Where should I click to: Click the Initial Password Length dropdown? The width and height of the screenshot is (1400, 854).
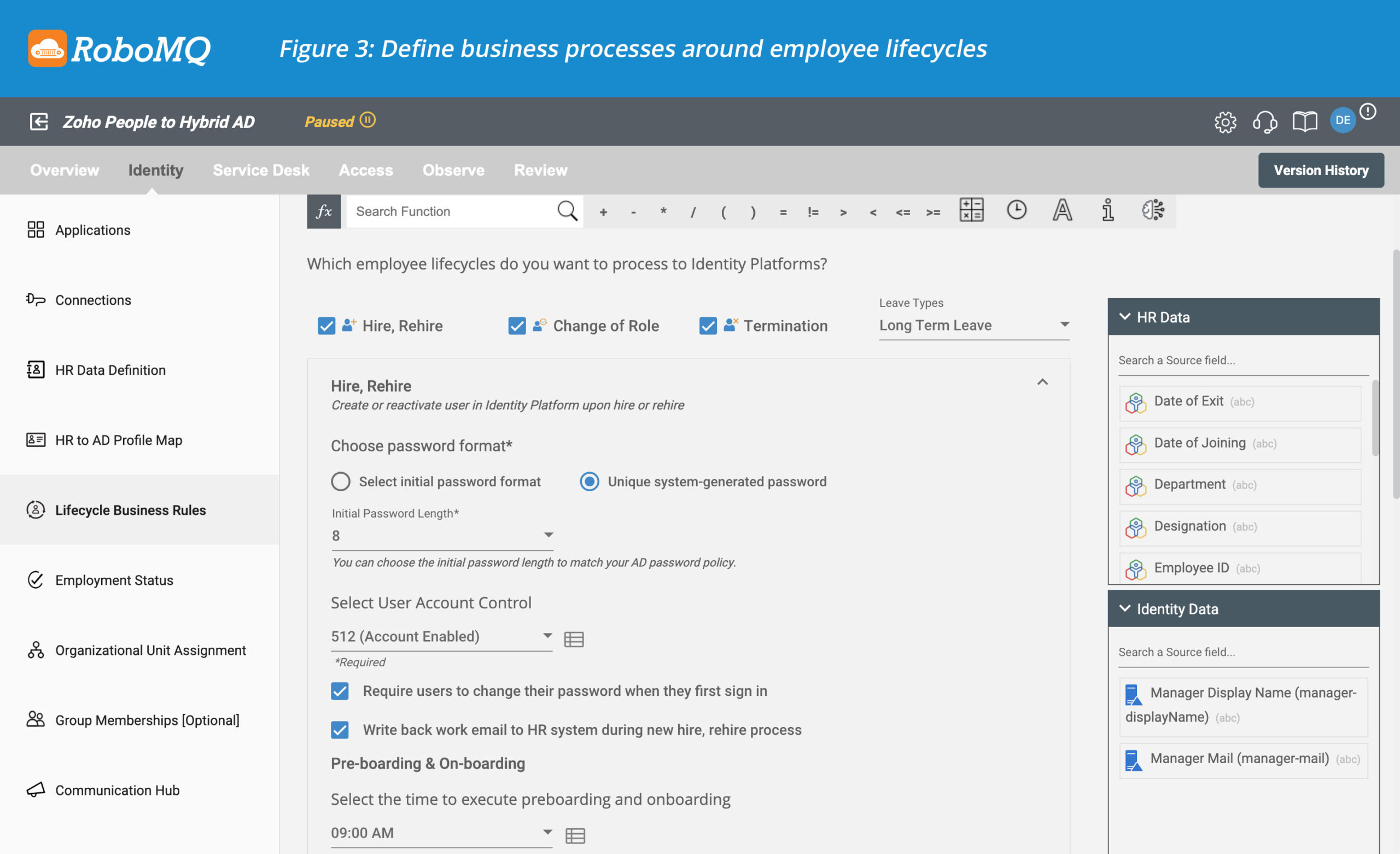click(442, 534)
